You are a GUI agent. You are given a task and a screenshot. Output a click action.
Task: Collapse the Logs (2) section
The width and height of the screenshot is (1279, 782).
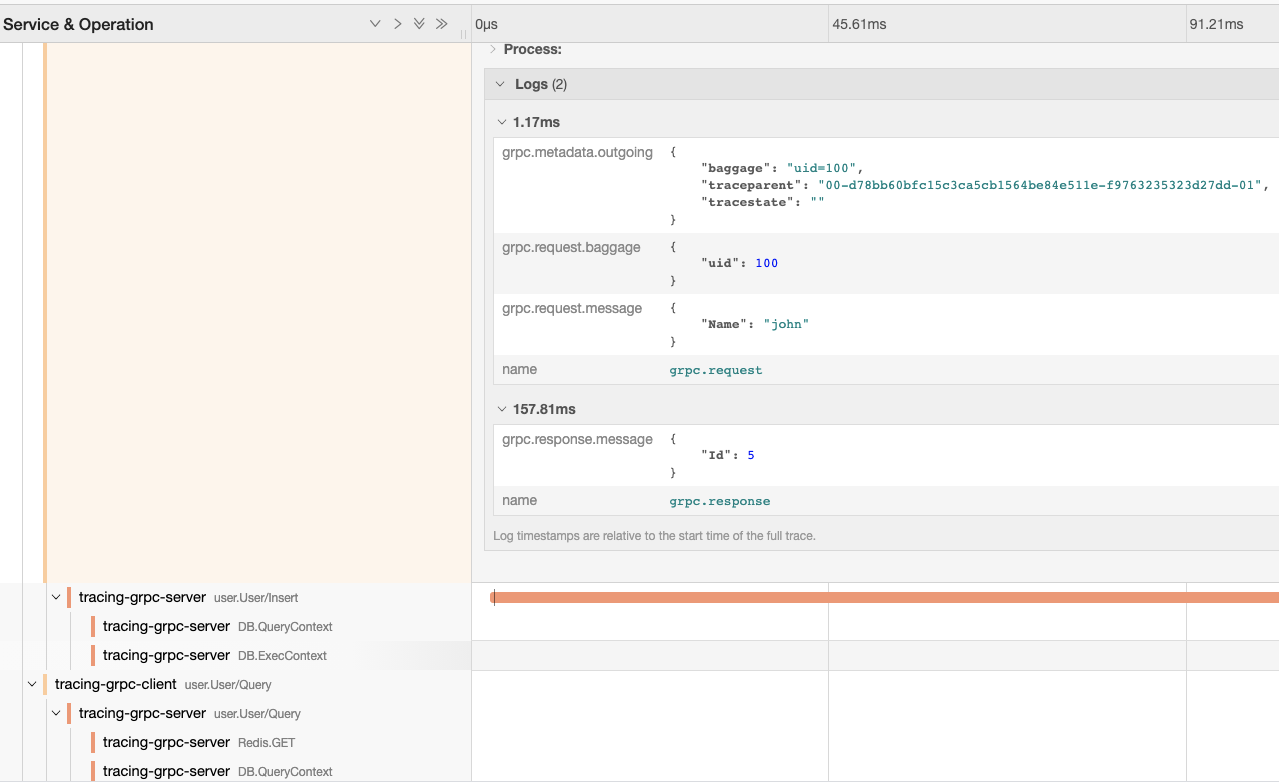(x=540, y=84)
